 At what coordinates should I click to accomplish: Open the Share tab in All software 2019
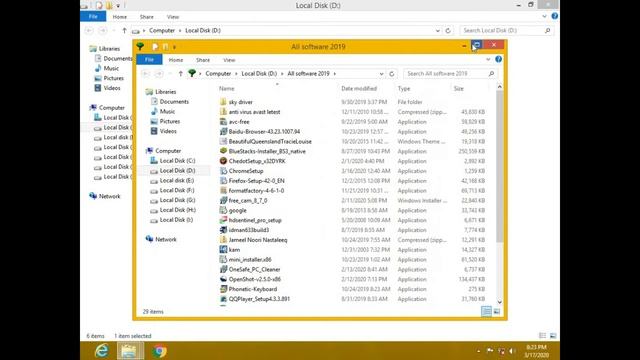click(203, 60)
